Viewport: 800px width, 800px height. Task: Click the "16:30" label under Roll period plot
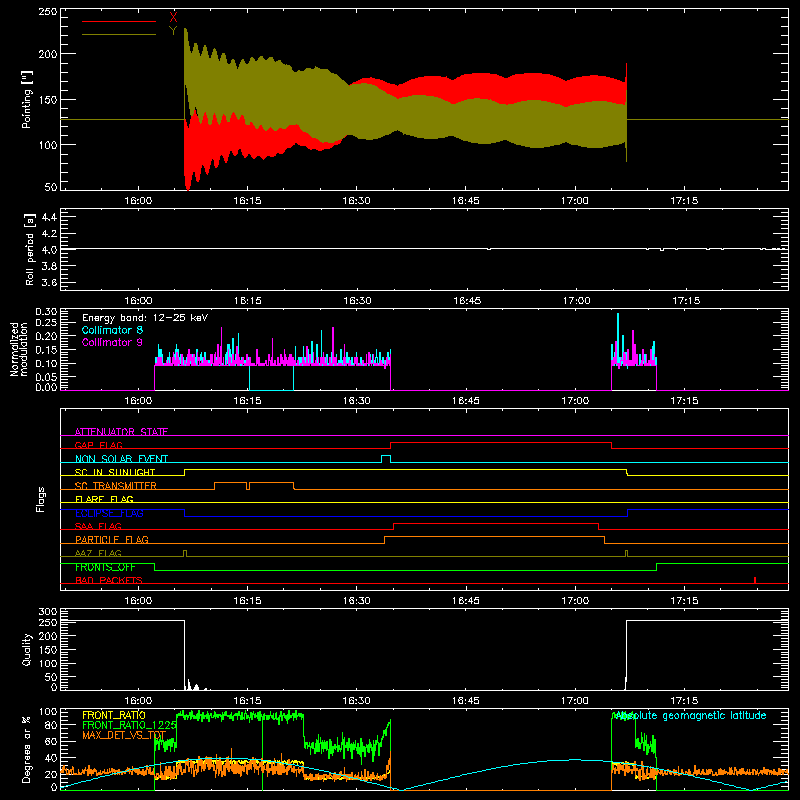pyautogui.click(x=357, y=301)
